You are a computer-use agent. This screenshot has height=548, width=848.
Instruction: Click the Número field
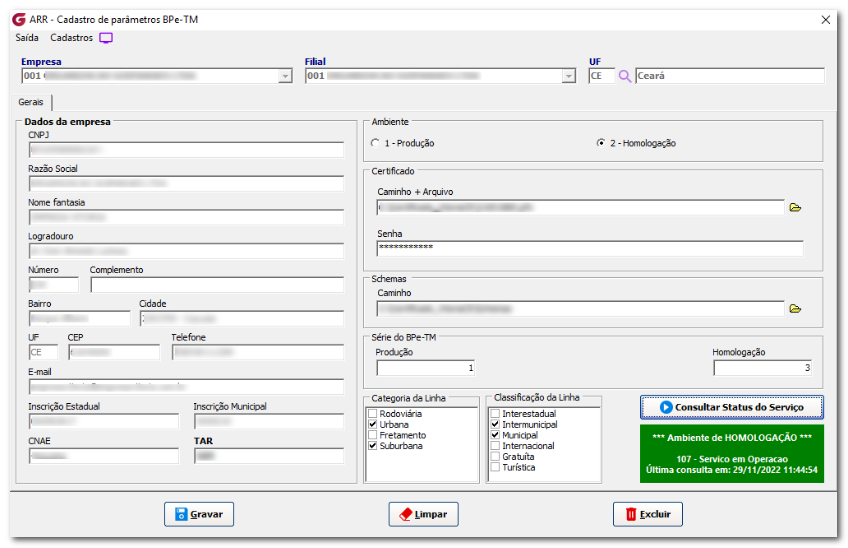click(x=54, y=285)
